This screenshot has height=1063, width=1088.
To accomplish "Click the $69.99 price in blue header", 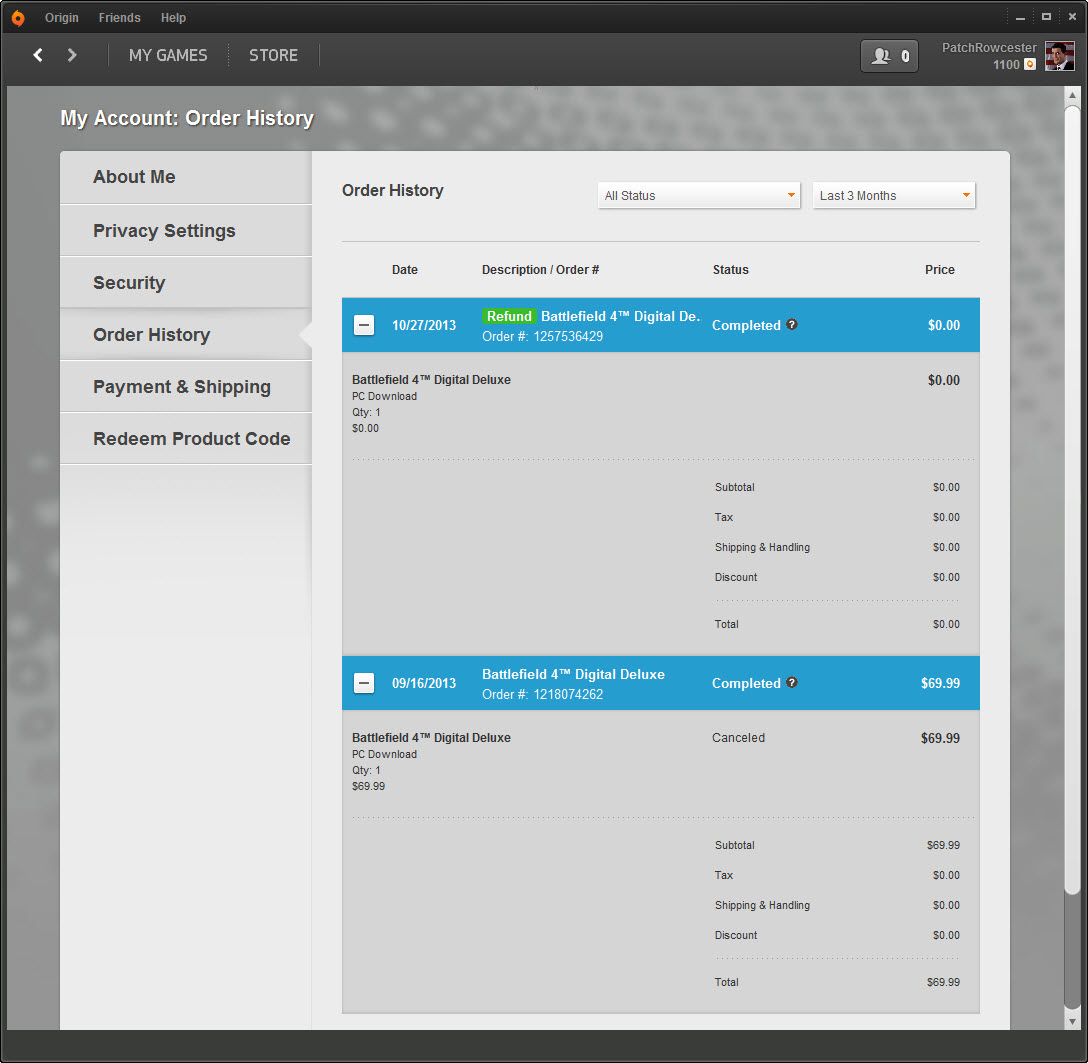I will click(x=940, y=683).
